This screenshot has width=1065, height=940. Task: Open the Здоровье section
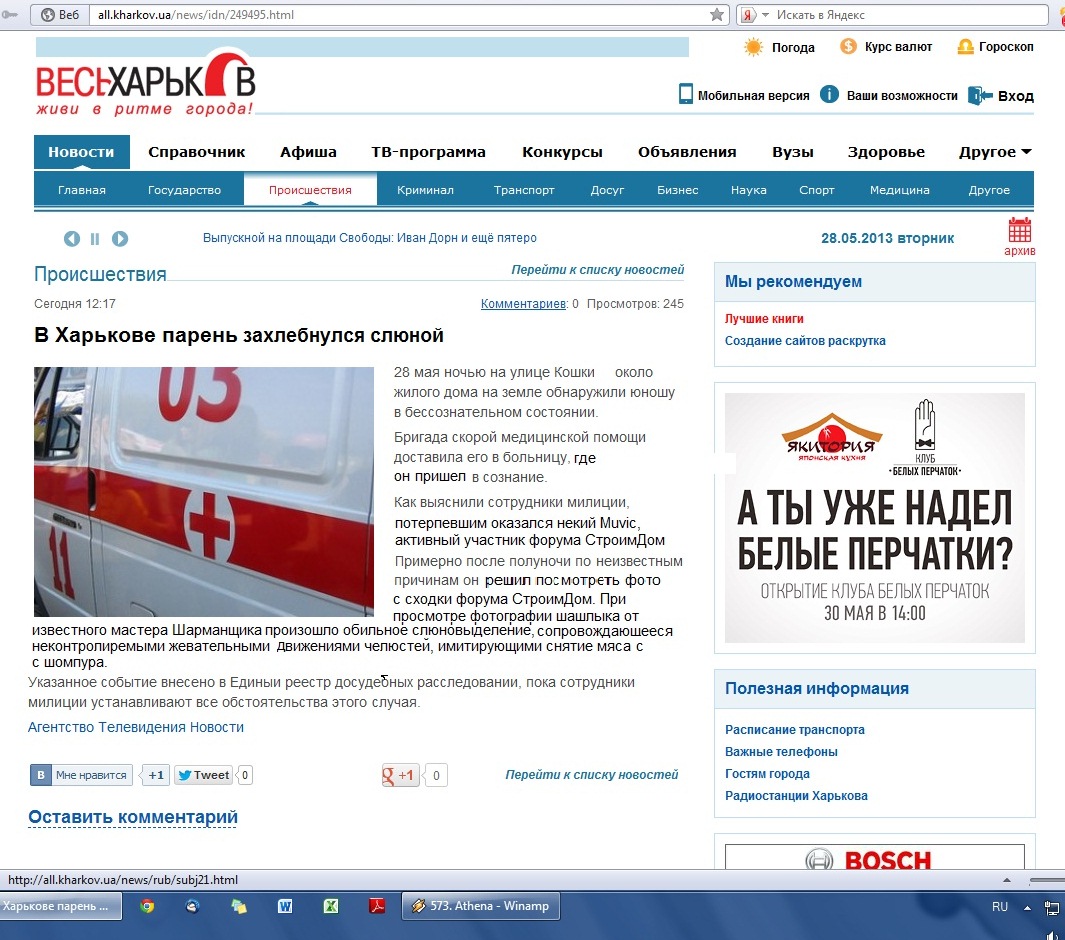tap(886, 152)
